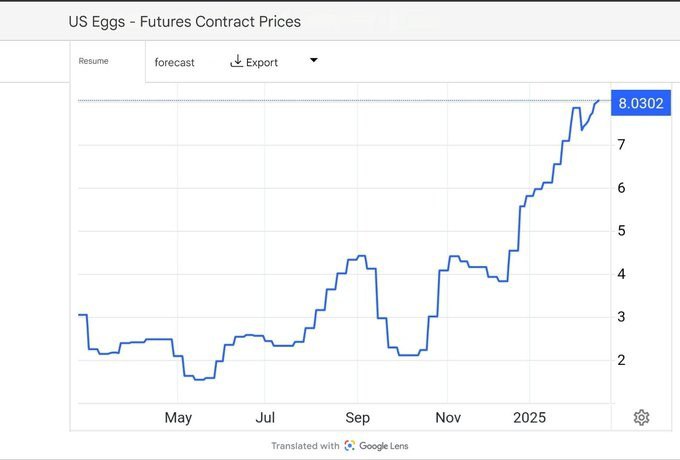Click the 2 value on the price axis
The width and height of the screenshot is (680, 460).
(x=622, y=360)
